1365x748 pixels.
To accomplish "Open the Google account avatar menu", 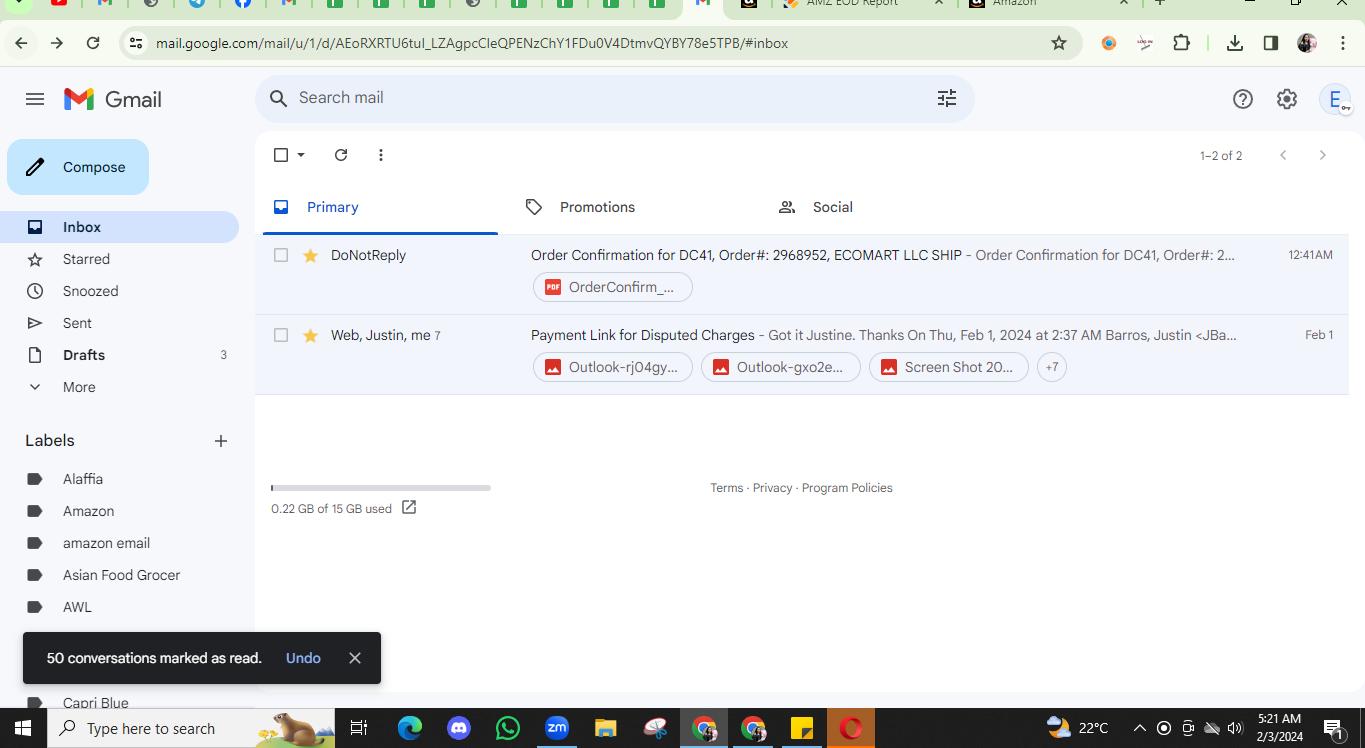I will 1335,99.
